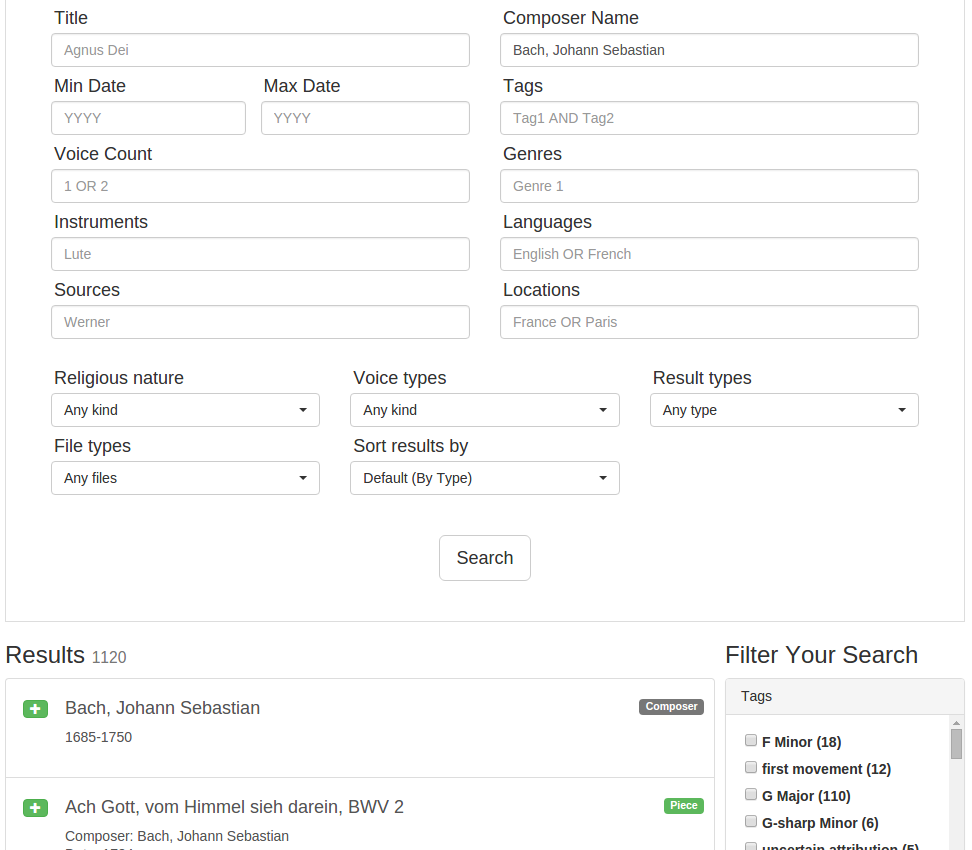Change the Sort results by dropdown
972x850 pixels.
pyautogui.click(x=485, y=478)
